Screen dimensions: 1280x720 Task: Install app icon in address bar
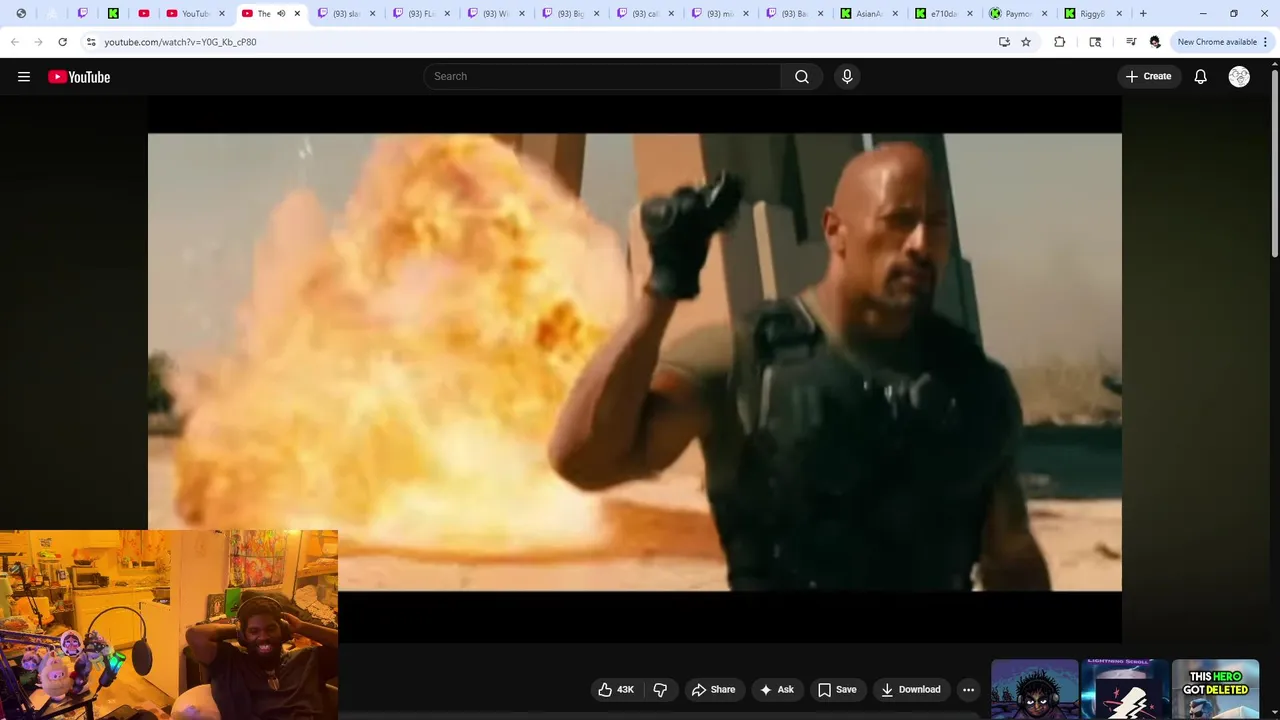(x=1004, y=42)
